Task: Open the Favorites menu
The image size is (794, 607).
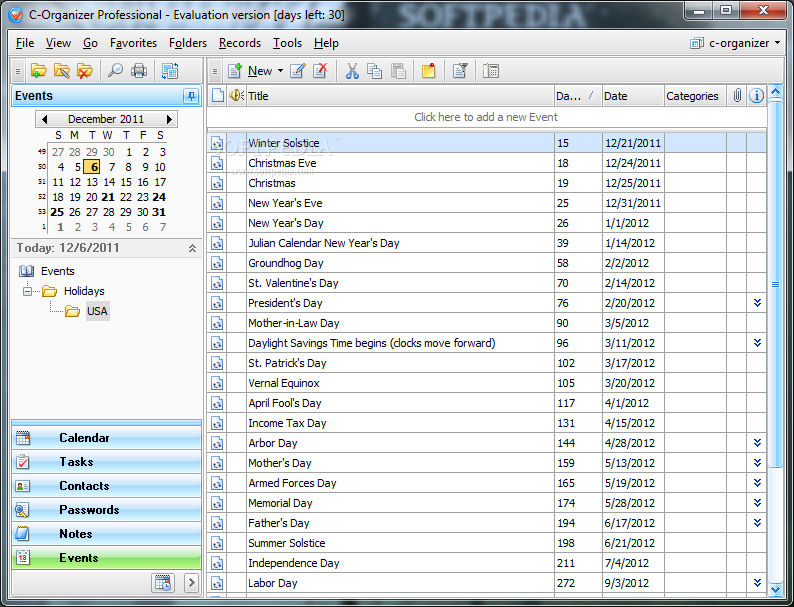Action: tap(133, 43)
